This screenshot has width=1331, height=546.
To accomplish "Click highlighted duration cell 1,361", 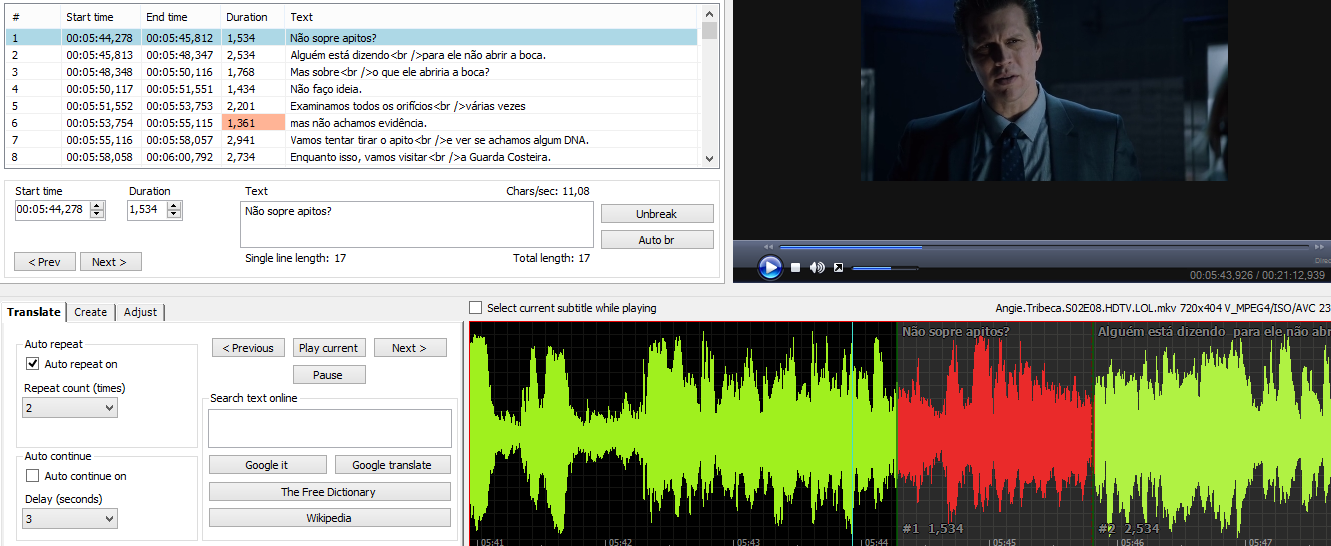I will (253, 123).
